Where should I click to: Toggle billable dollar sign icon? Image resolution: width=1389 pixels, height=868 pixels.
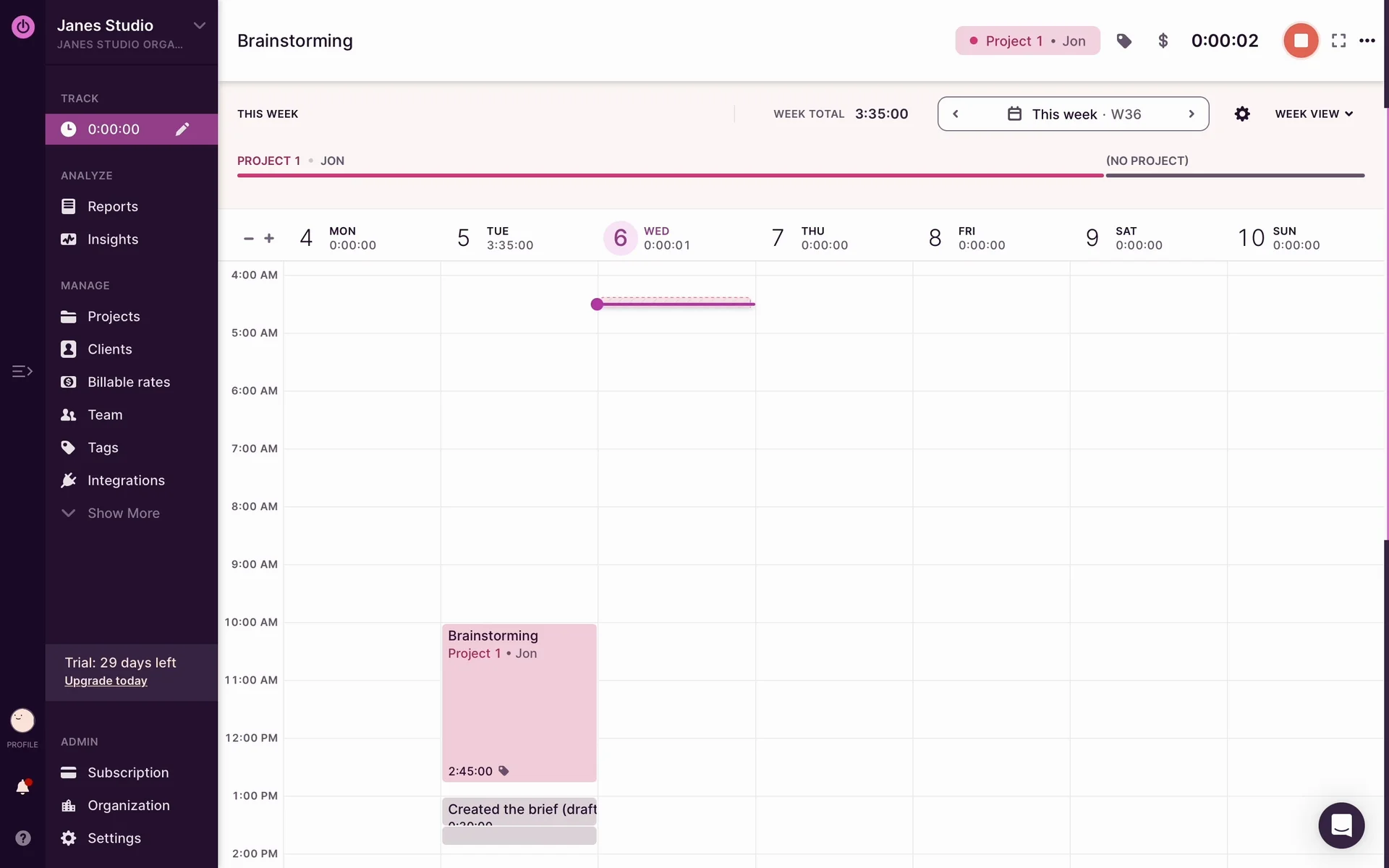(x=1163, y=41)
